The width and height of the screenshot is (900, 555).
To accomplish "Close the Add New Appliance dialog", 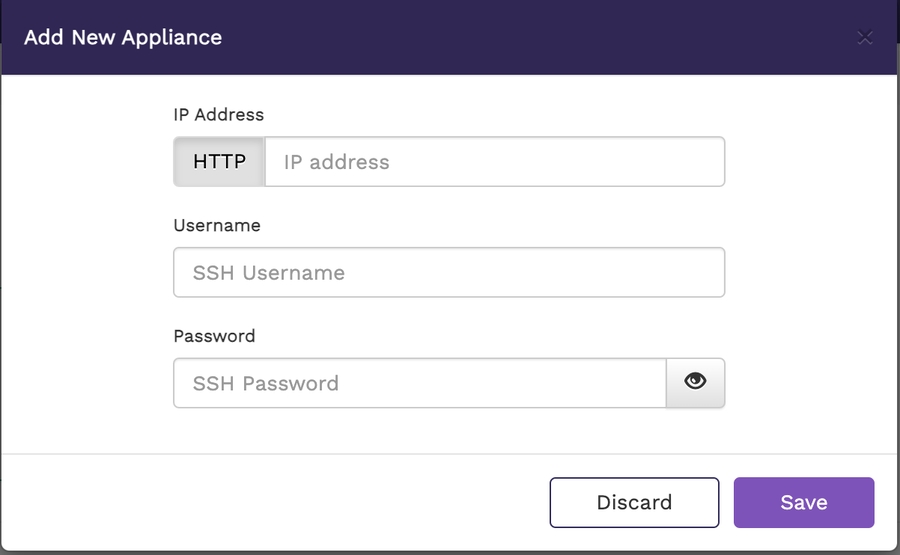I will pyautogui.click(x=865, y=38).
